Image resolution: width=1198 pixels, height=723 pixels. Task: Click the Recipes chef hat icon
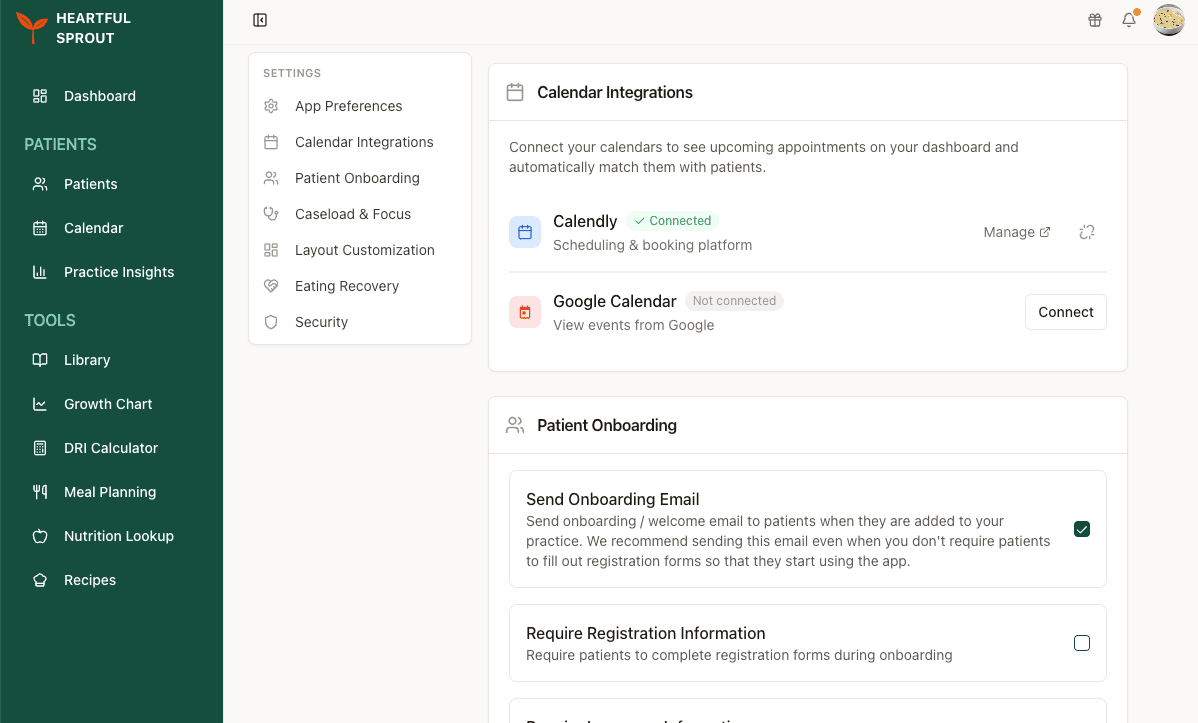pos(40,580)
